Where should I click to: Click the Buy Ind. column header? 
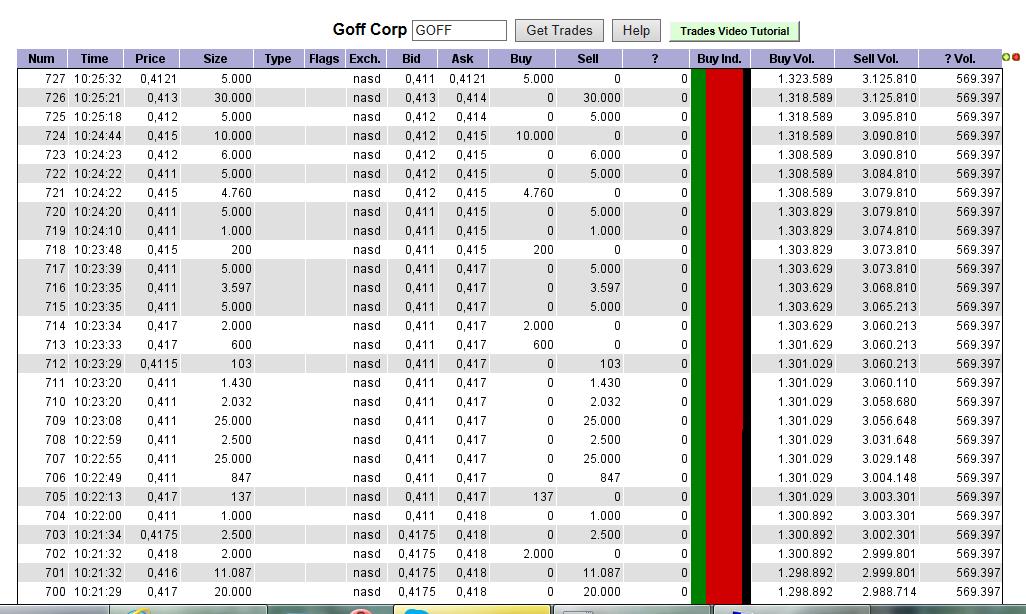pos(720,58)
